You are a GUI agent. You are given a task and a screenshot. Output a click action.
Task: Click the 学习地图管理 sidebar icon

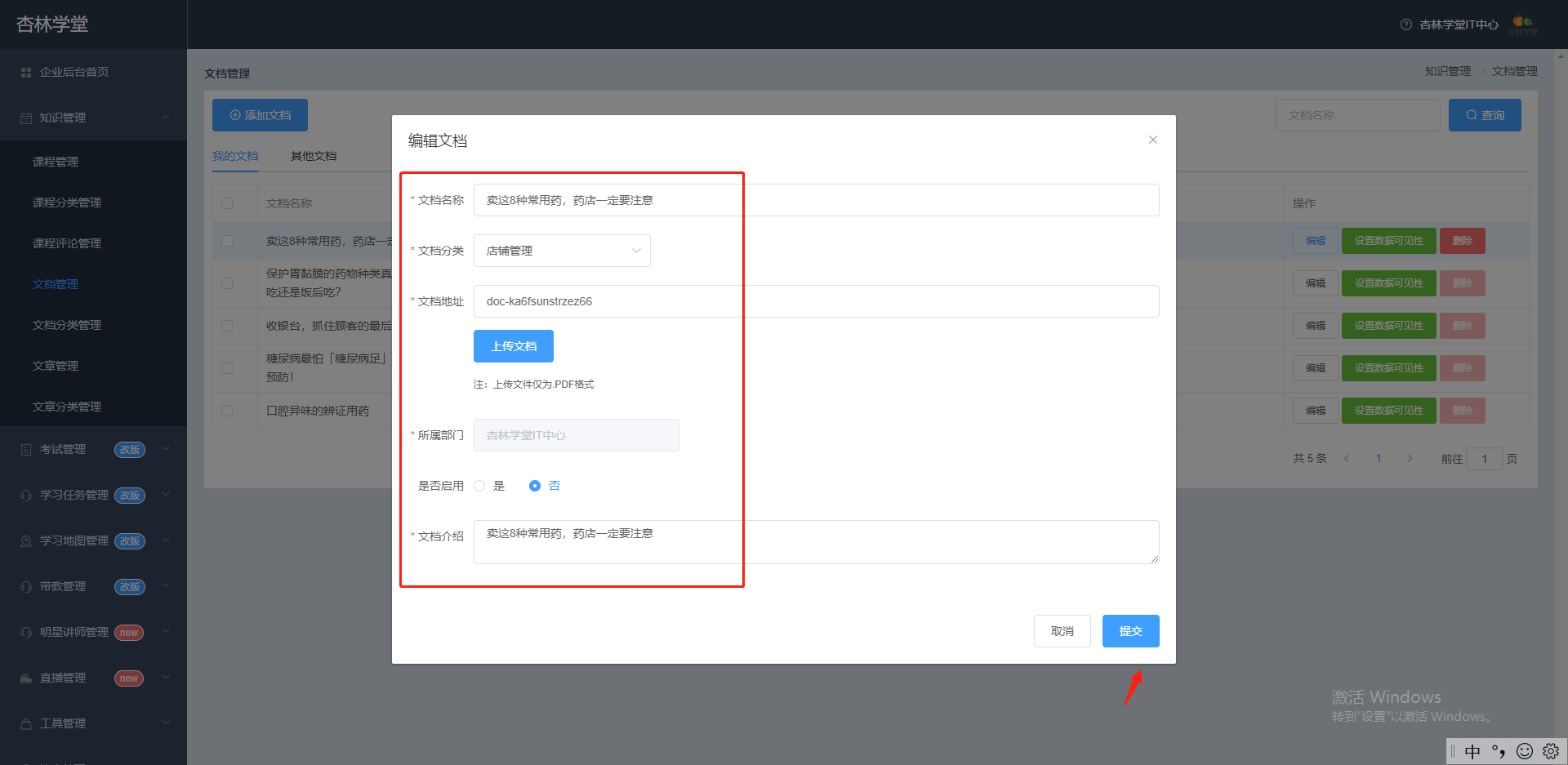[26, 541]
